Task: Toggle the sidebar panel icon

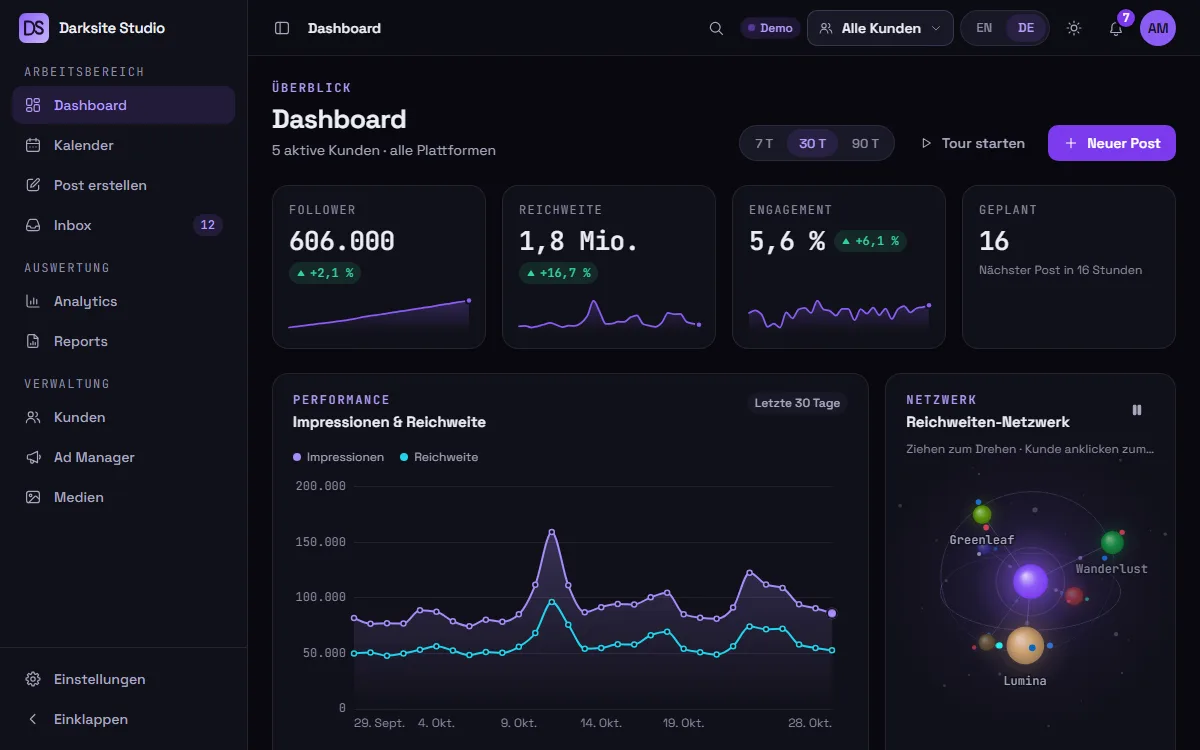Action: [x=282, y=28]
